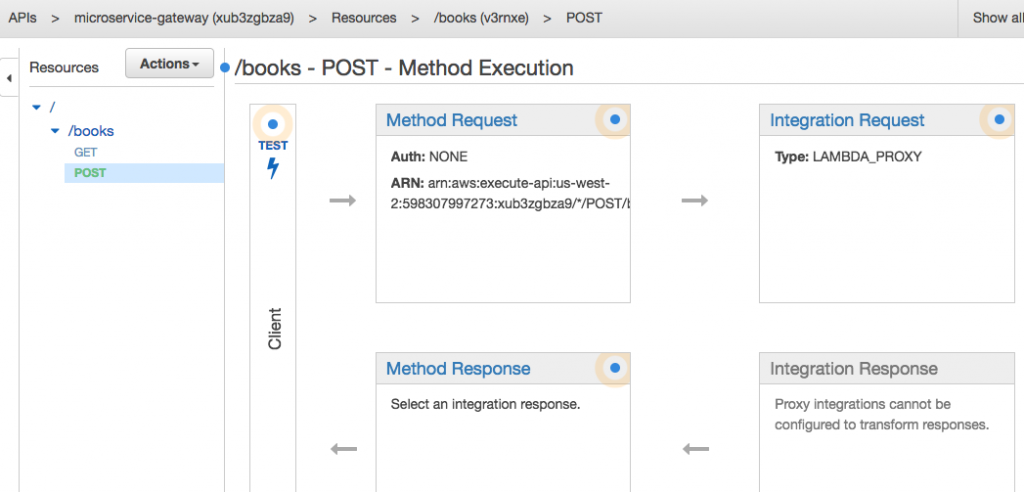Click 'Proxy integrations cannot be configured' text

click(x=882, y=414)
